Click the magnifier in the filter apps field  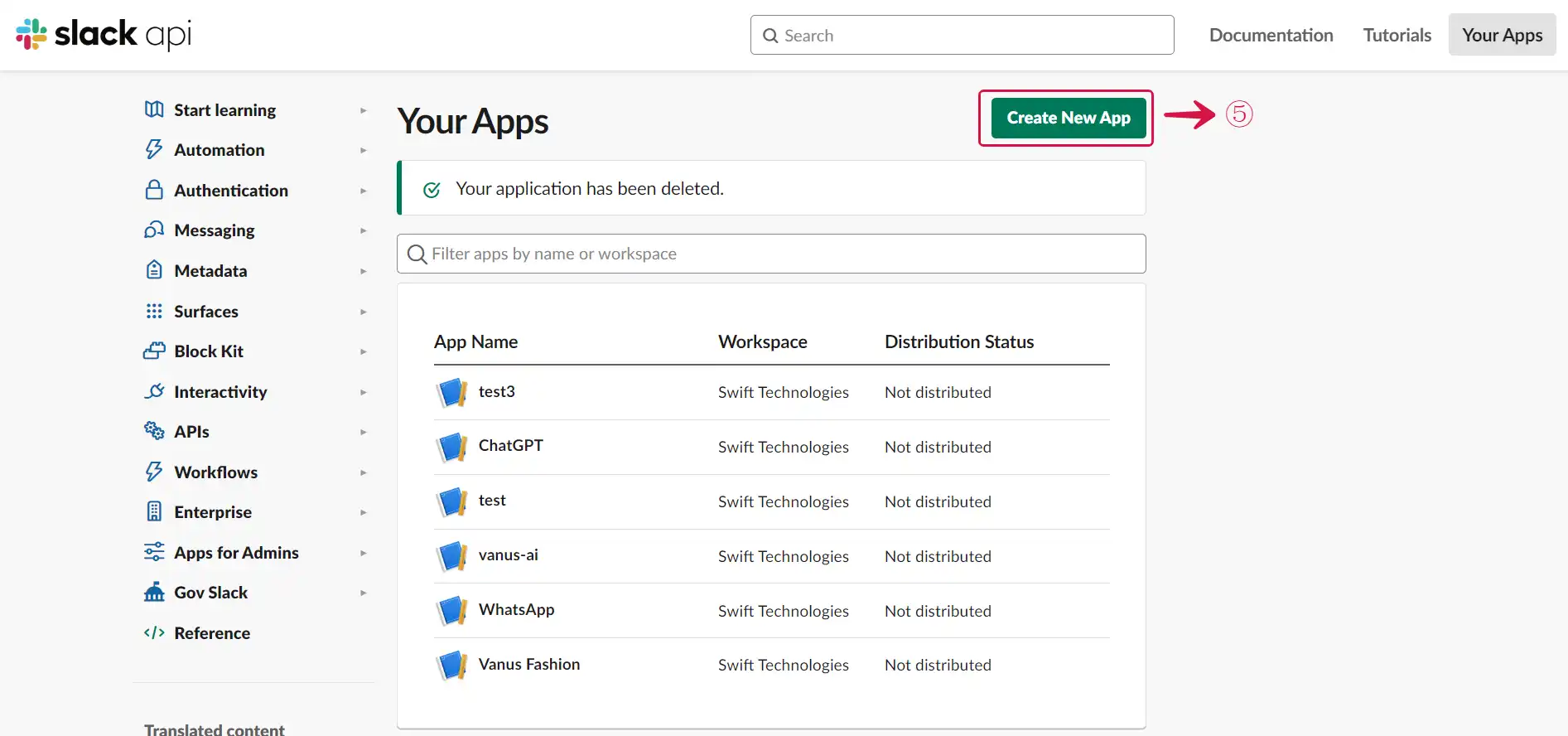click(417, 254)
